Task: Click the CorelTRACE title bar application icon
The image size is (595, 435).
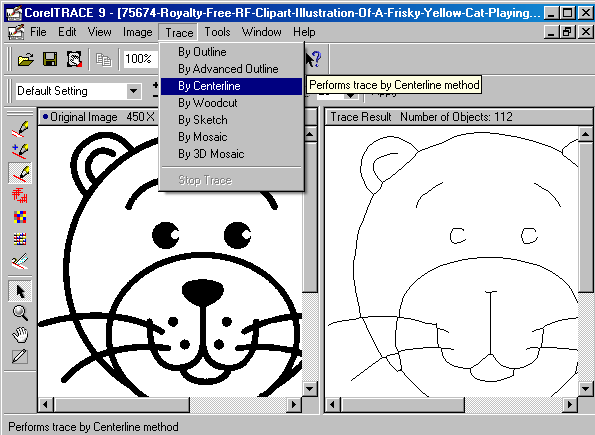Action: pos(14,13)
